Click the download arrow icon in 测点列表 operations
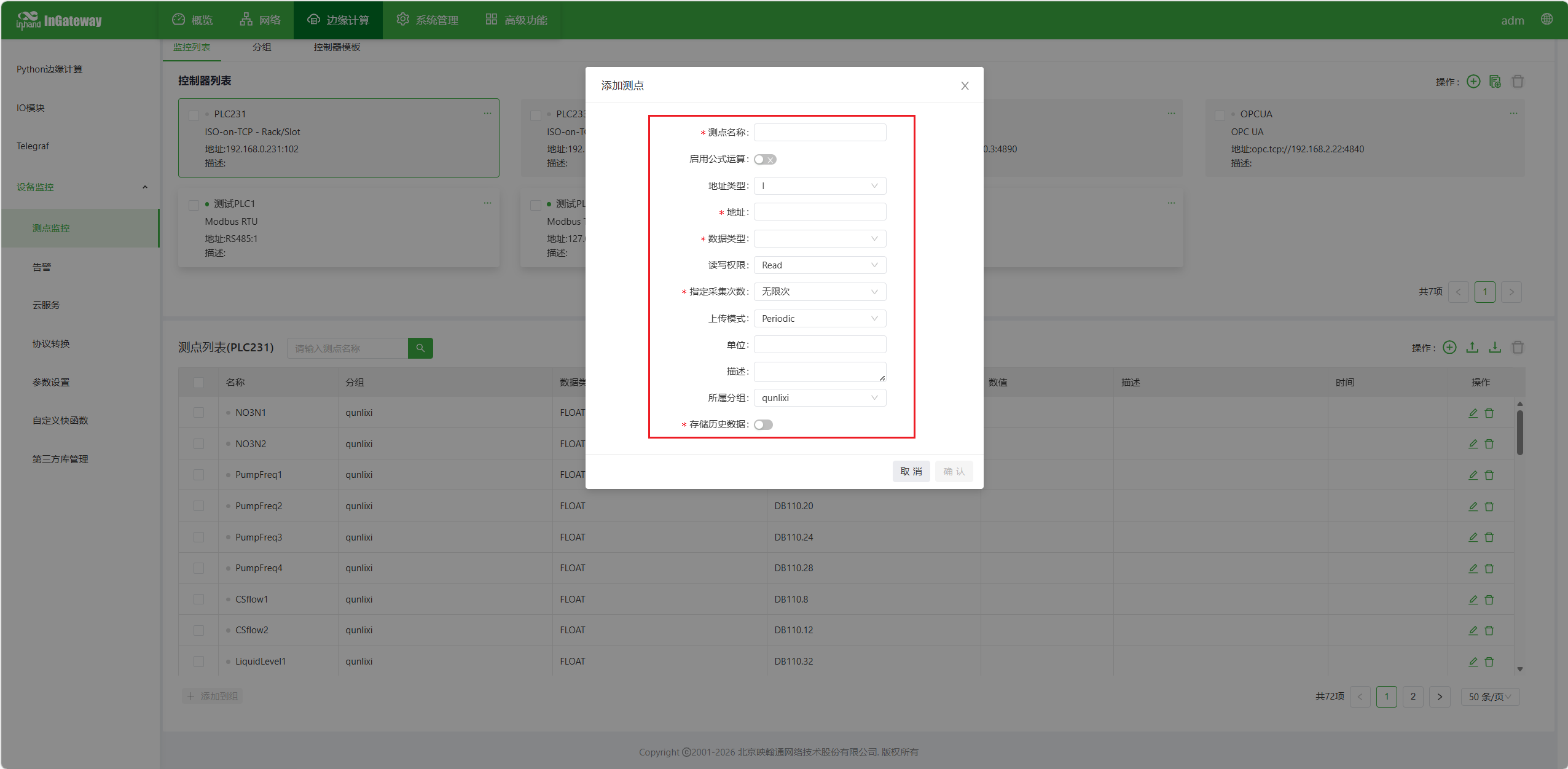Viewport: 1568px width, 769px height. (x=1495, y=348)
